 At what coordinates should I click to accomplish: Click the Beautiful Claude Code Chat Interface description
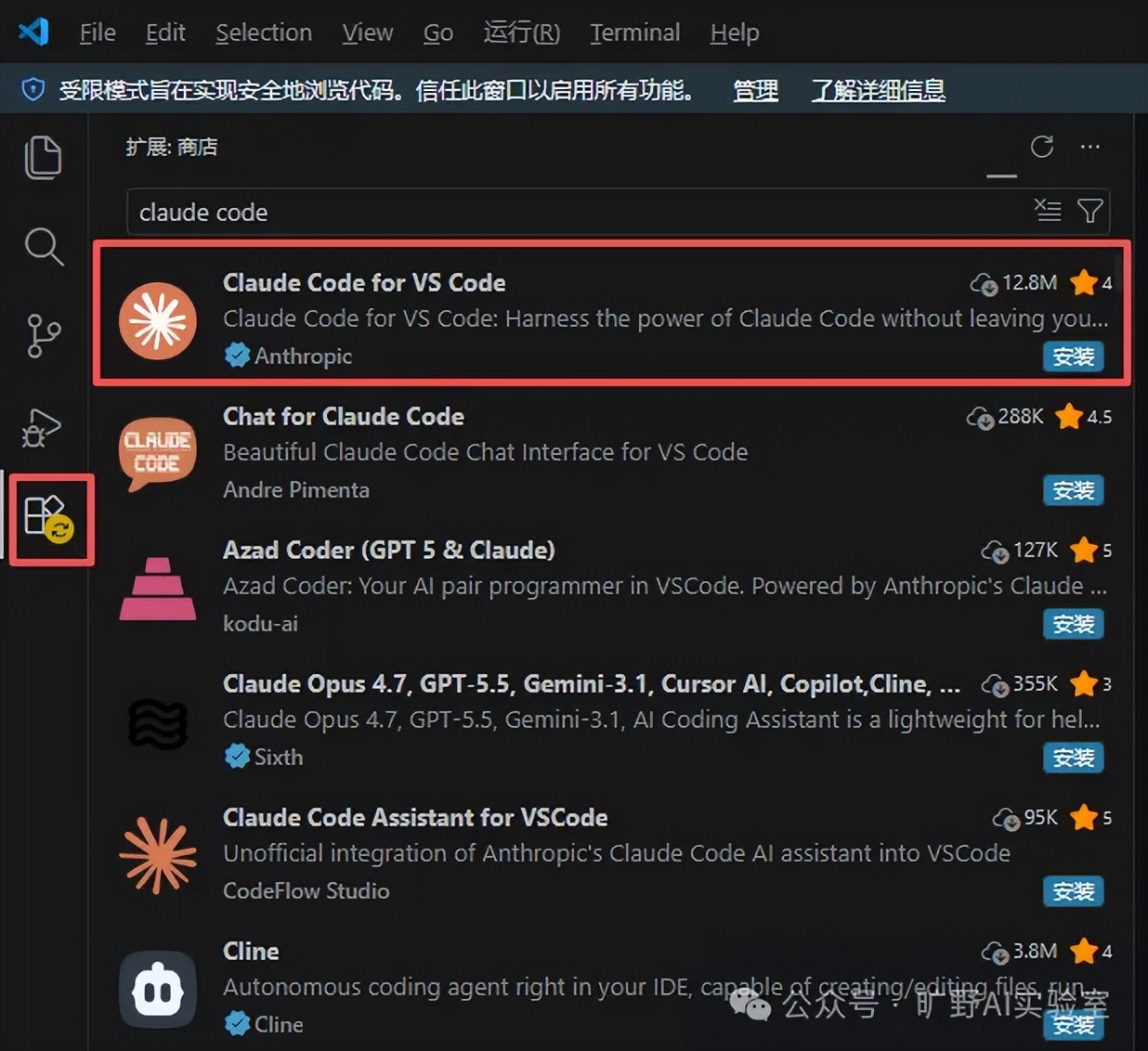coord(485,452)
